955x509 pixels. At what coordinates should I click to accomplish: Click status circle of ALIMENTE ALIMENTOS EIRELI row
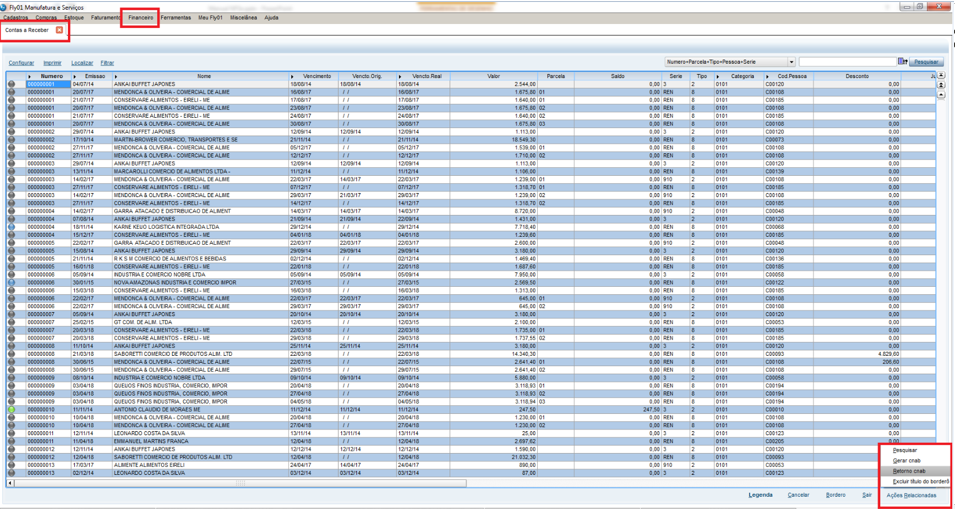coord(11,465)
